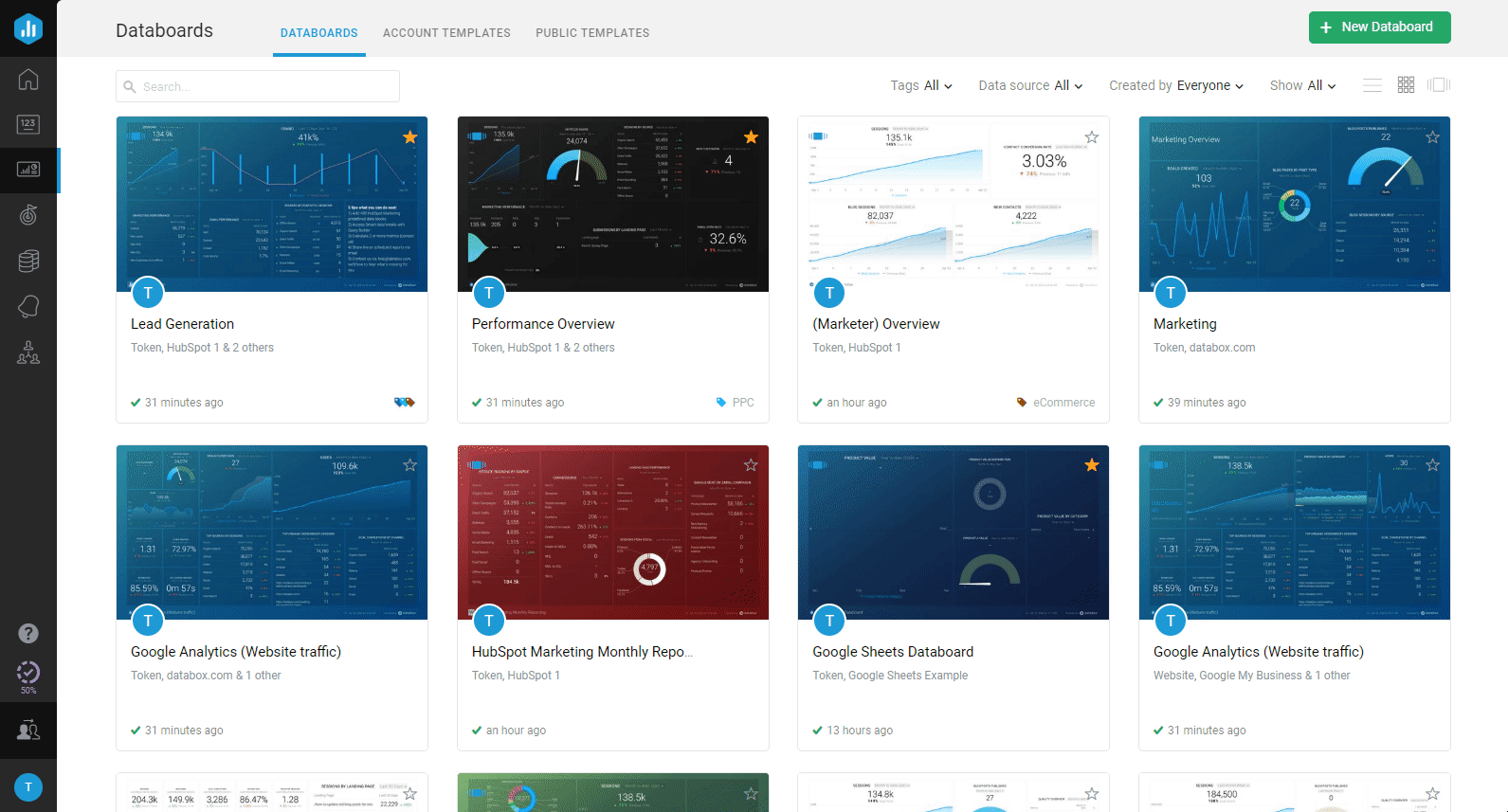Click T avatar on (Marketer) Overview card
Screen dimensions: 1508x812
[x=829, y=293]
